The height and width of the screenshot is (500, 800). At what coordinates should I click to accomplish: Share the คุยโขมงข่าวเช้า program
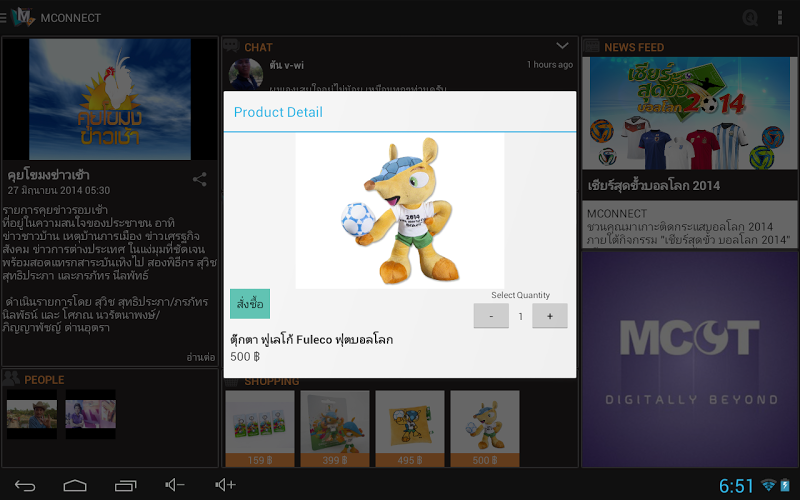pos(199,179)
